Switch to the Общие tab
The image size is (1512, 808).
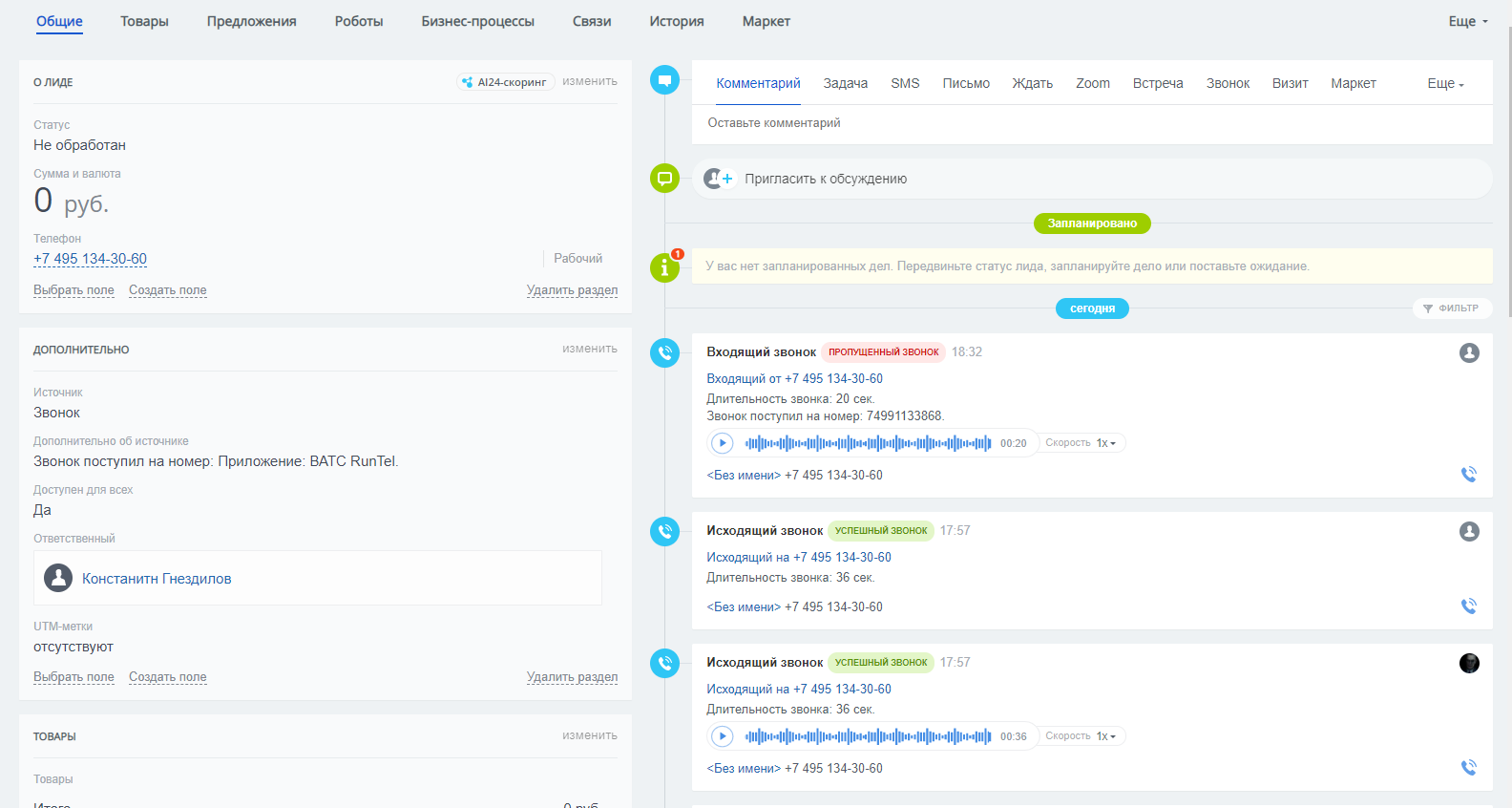click(59, 21)
